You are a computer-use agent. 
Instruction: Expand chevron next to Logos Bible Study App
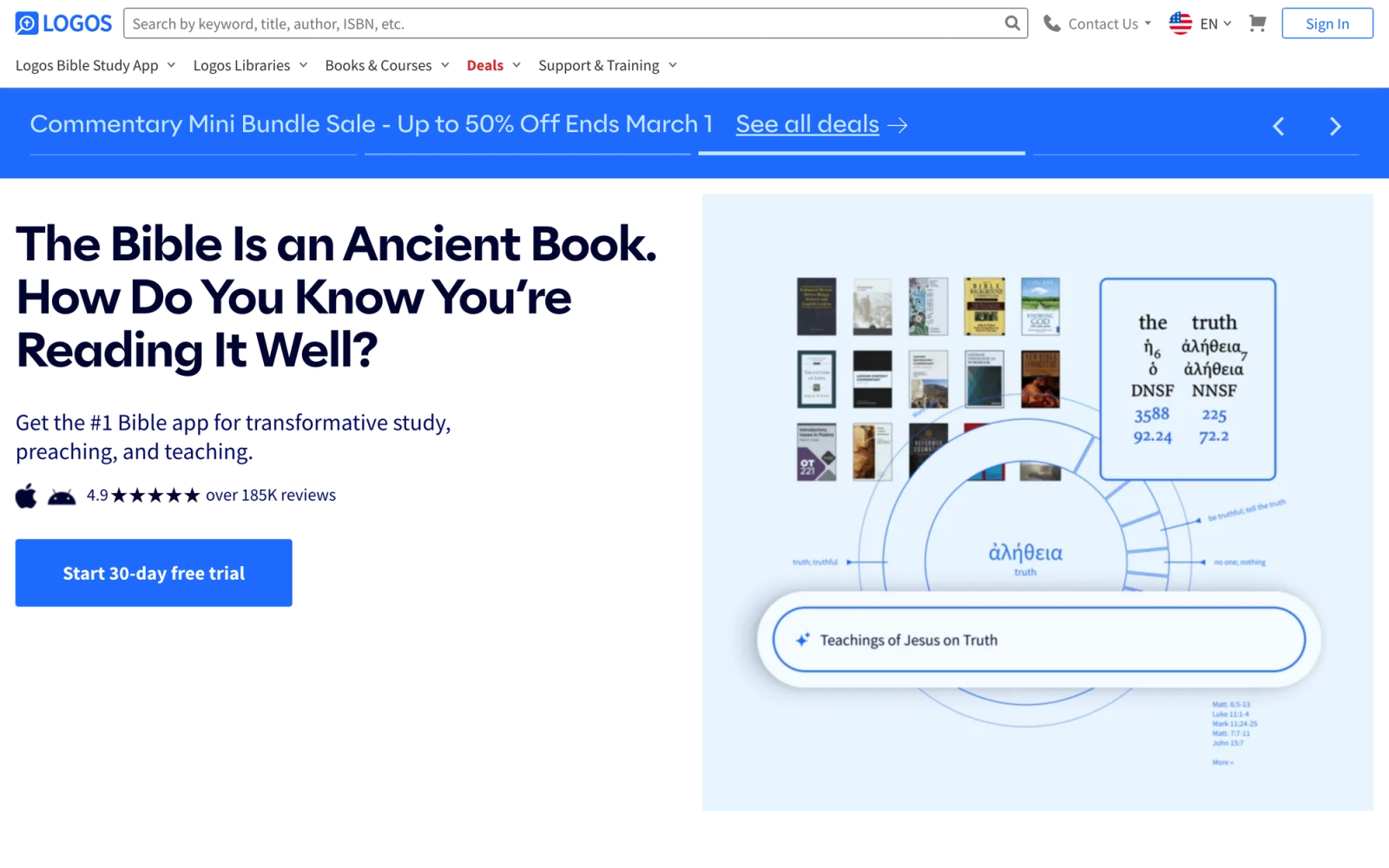171,65
